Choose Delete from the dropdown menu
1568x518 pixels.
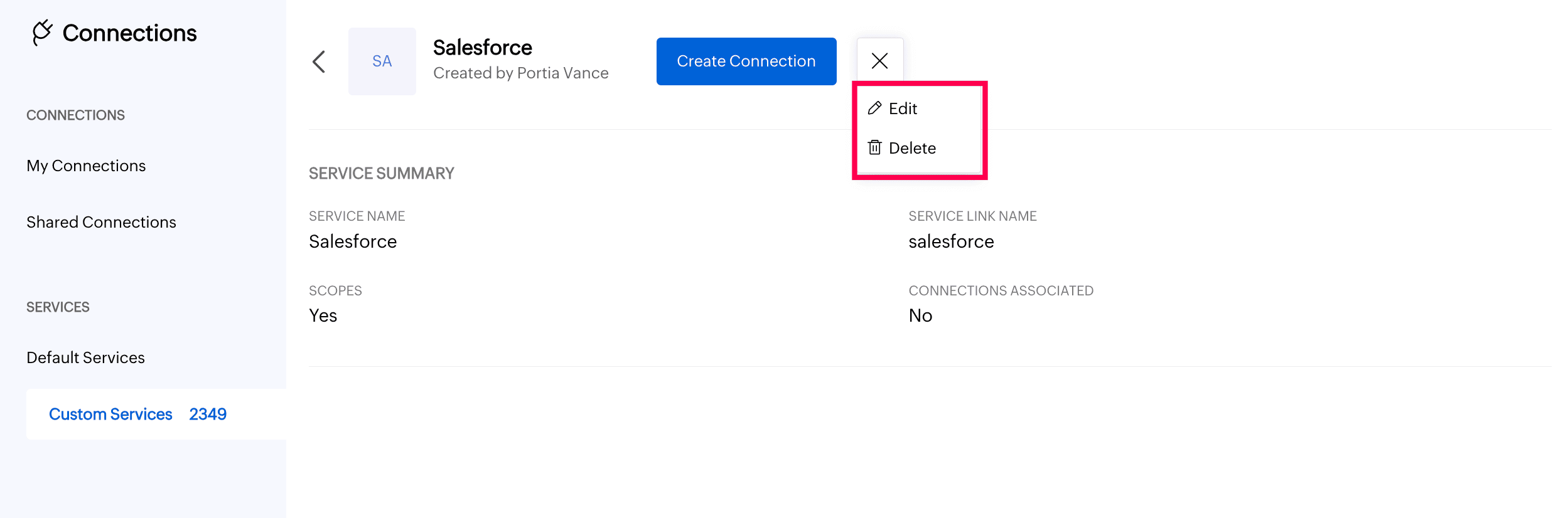(912, 148)
